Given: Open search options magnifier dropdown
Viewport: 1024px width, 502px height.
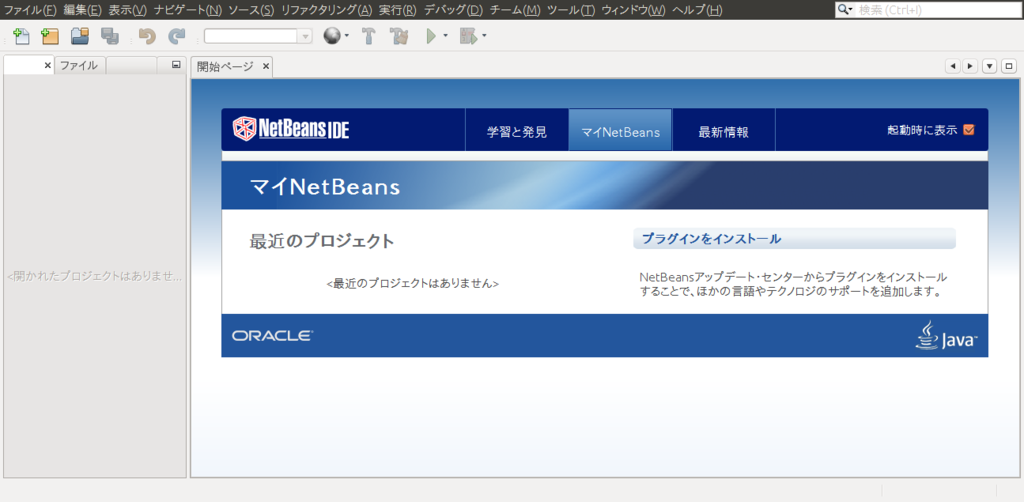Looking at the screenshot, I should (846, 10).
